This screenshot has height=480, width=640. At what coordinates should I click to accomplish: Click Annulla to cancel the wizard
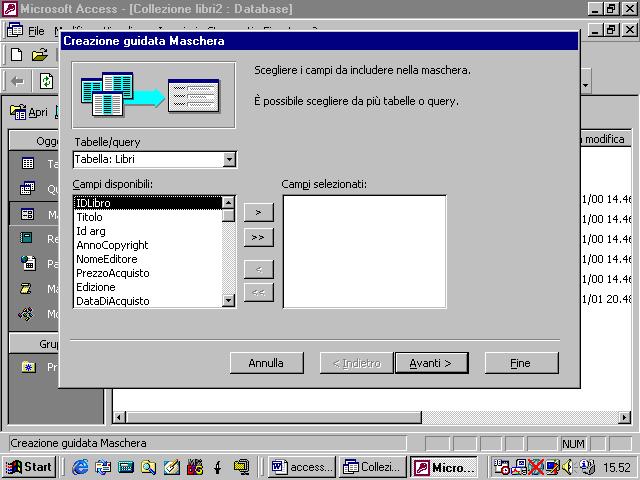coord(267,363)
